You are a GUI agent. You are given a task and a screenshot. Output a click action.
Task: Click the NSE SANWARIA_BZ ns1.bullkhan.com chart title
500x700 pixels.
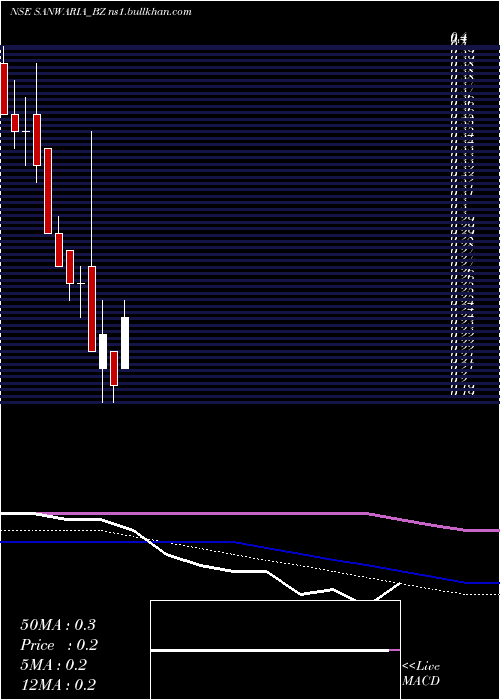(101, 12)
